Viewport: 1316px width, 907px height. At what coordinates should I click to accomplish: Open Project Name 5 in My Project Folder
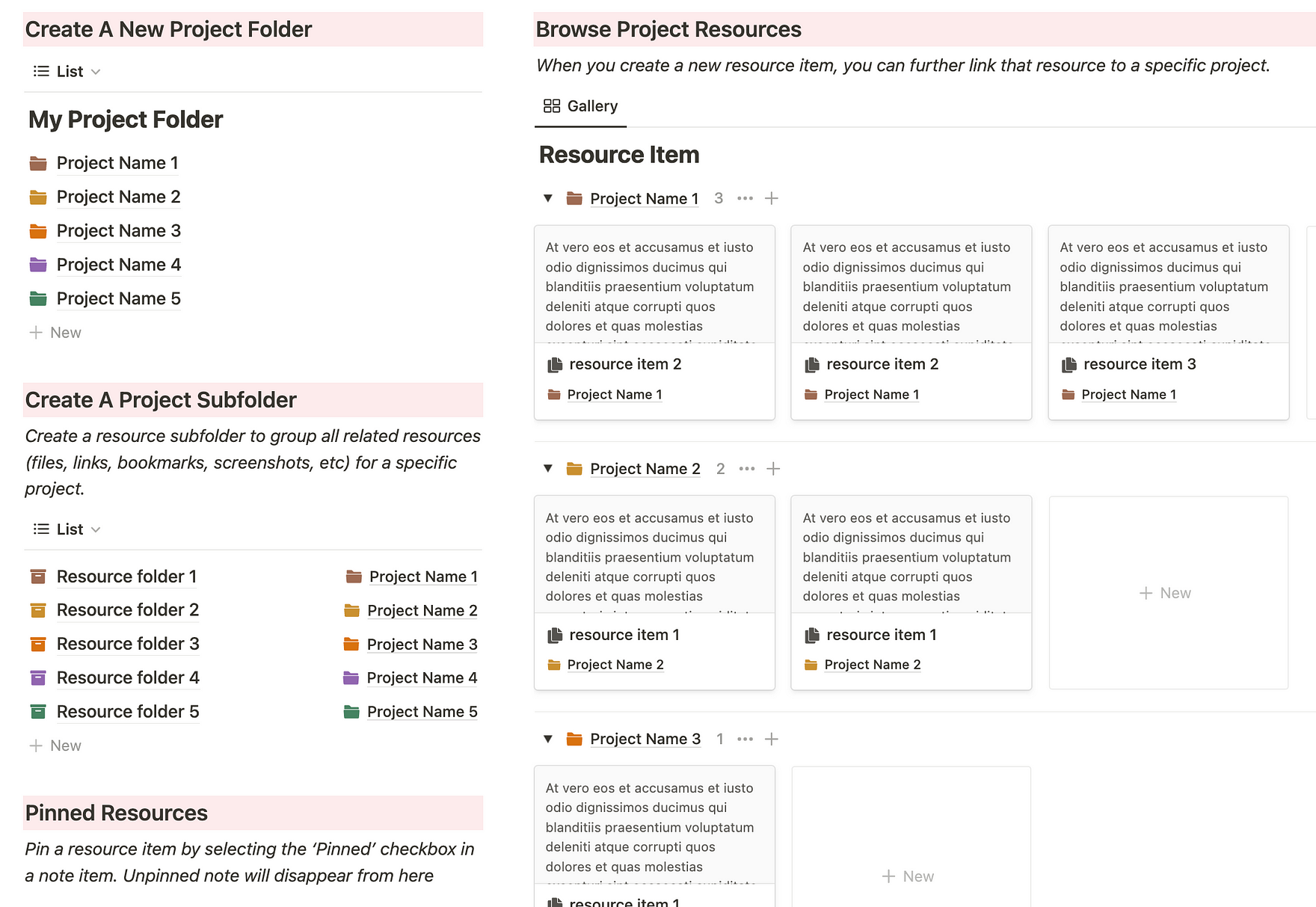tap(118, 299)
